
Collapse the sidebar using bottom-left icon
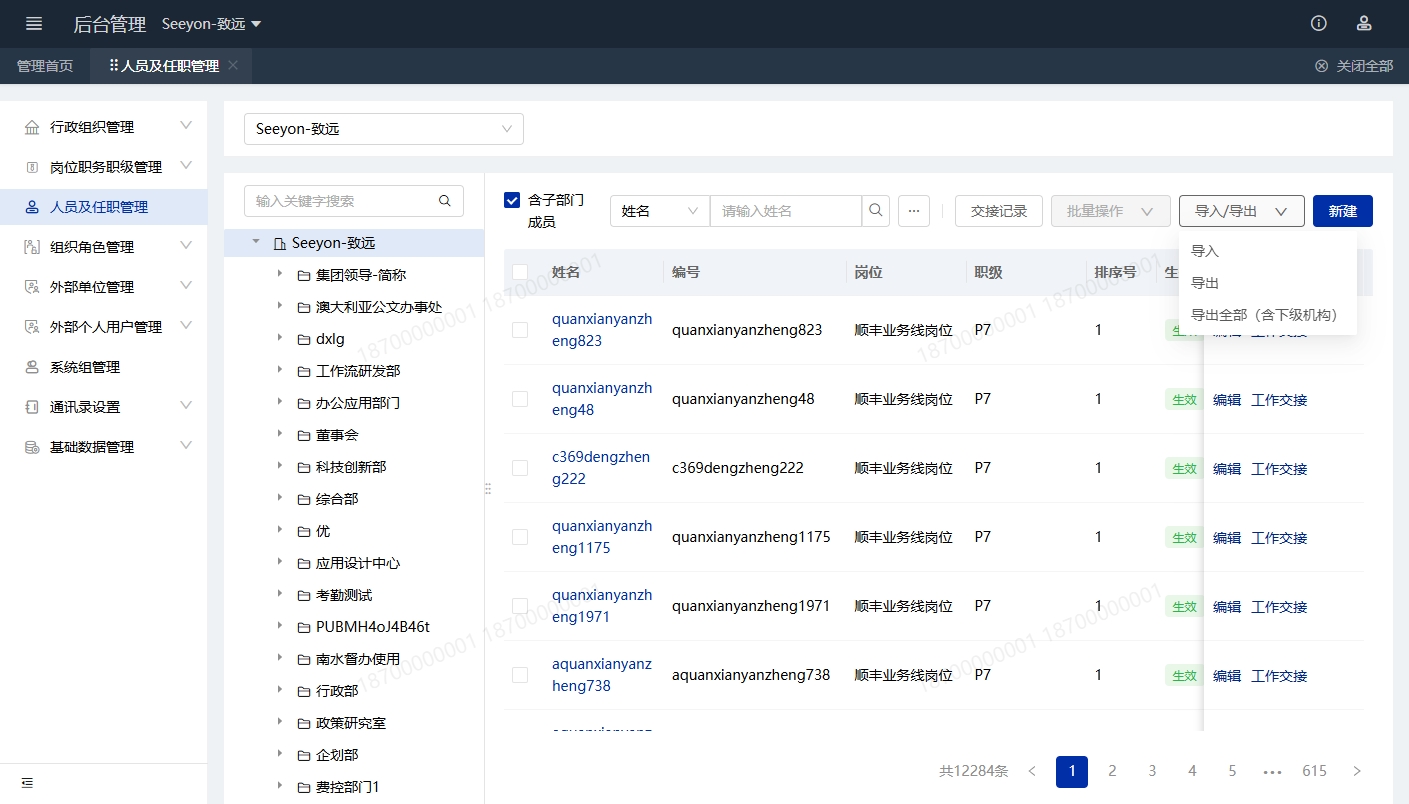click(27, 782)
